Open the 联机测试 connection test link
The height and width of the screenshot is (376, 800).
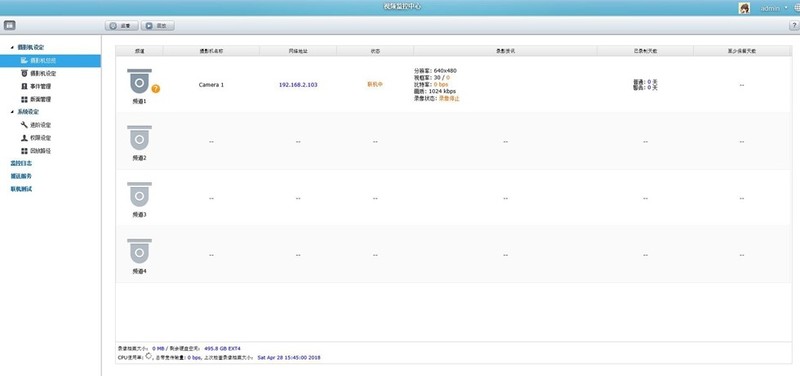(21, 189)
